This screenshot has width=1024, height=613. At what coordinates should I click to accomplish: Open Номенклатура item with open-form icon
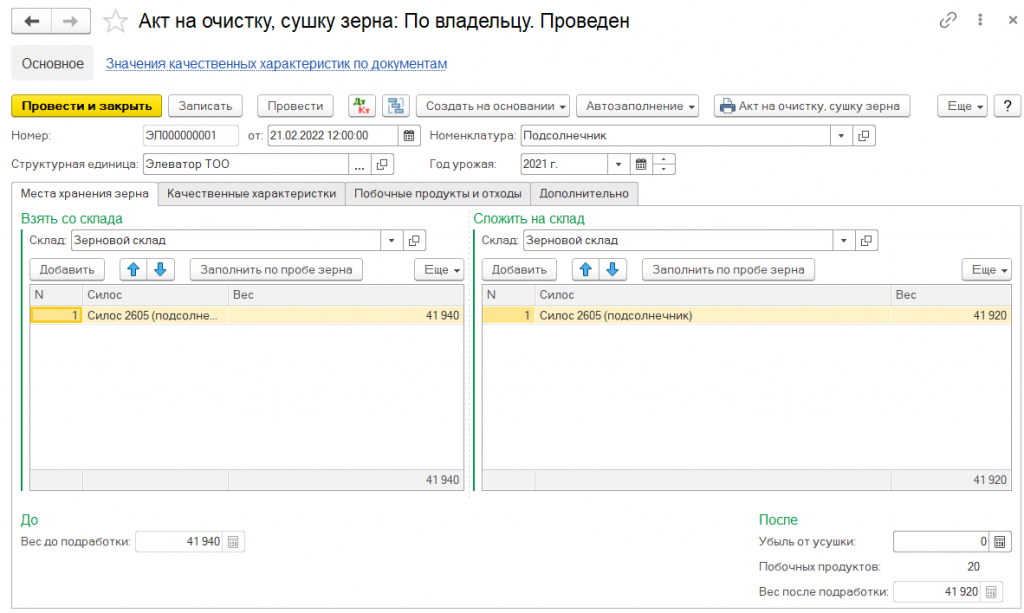pyautogui.click(x=865, y=135)
